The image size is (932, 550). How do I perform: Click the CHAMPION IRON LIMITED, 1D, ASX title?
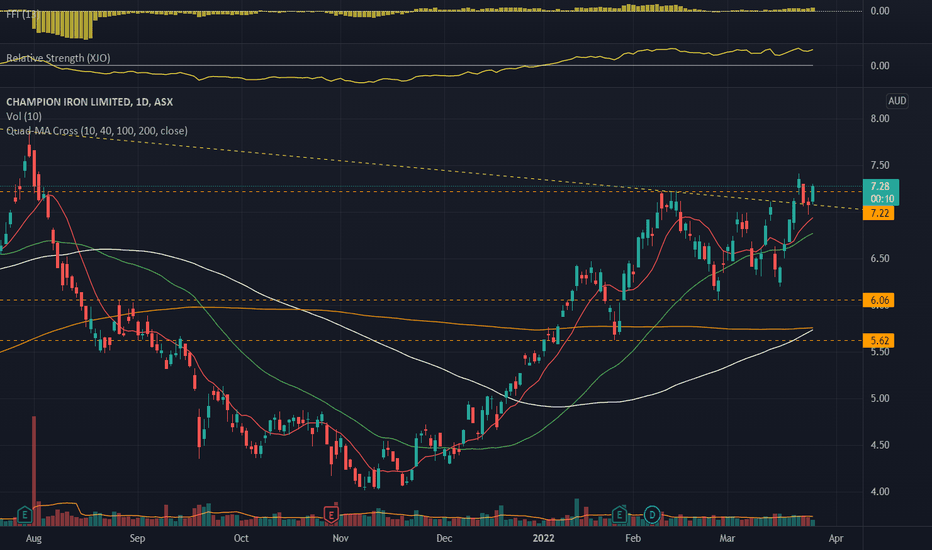coord(89,102)
